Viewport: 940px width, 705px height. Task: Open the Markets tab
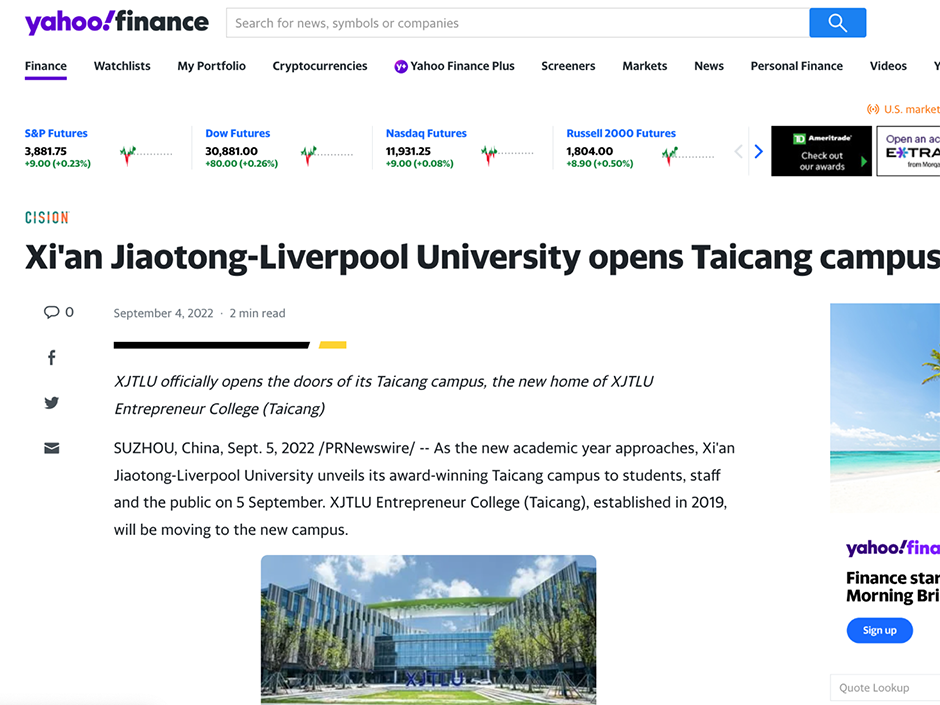click(644, 66)
